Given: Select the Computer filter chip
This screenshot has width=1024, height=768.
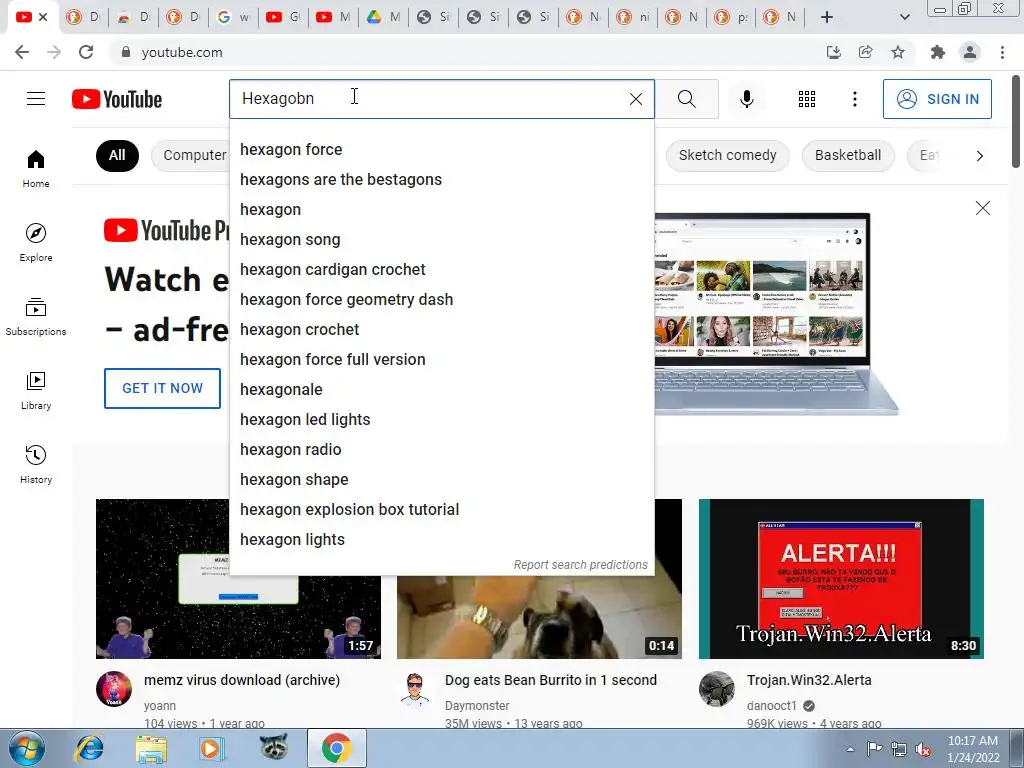Looking at the screenshot, I should click(x=191, y=155).
